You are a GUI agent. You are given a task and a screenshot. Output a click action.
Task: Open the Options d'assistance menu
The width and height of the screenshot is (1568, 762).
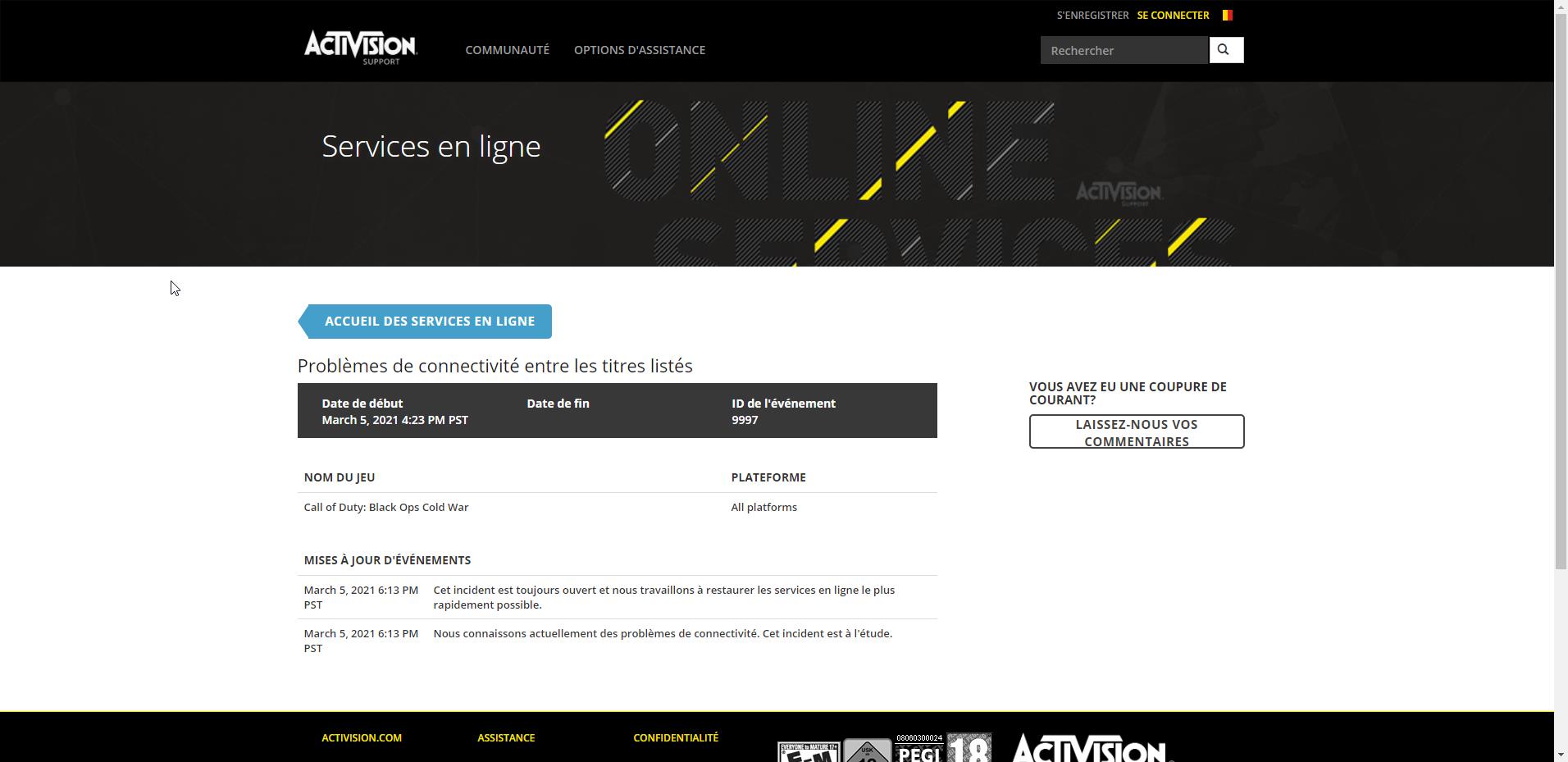639,50
